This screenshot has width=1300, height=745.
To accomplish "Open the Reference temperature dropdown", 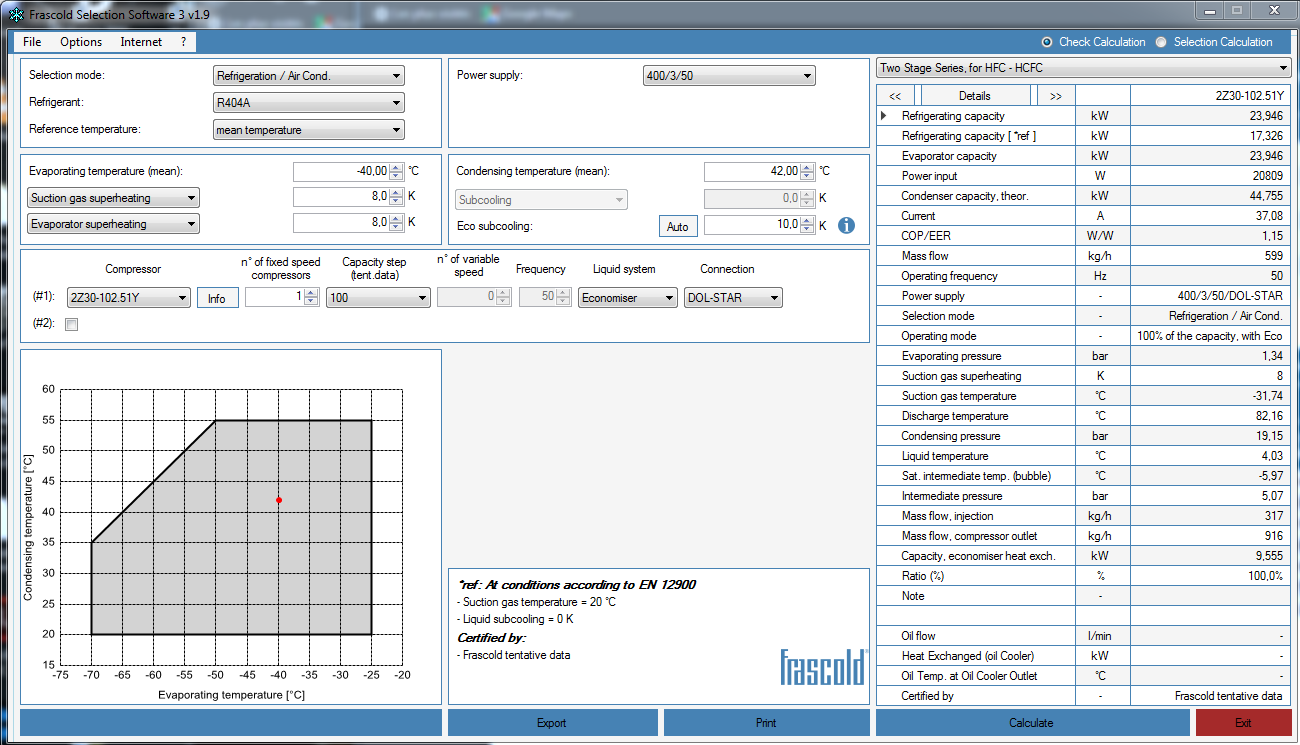I will [x=309, y=129].
